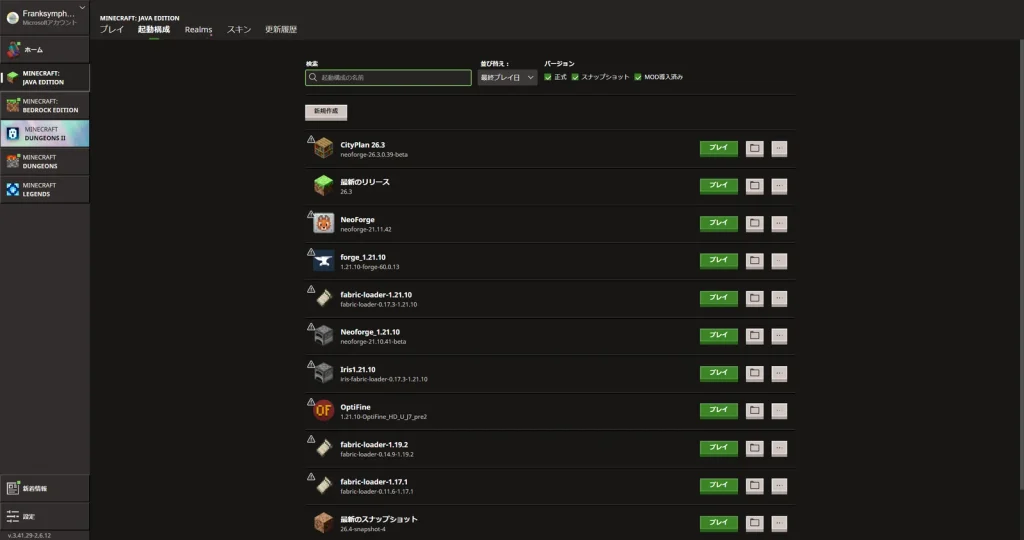Open more options for OptiFine
Screen dimensions: 1024x540
click(779, 410)
